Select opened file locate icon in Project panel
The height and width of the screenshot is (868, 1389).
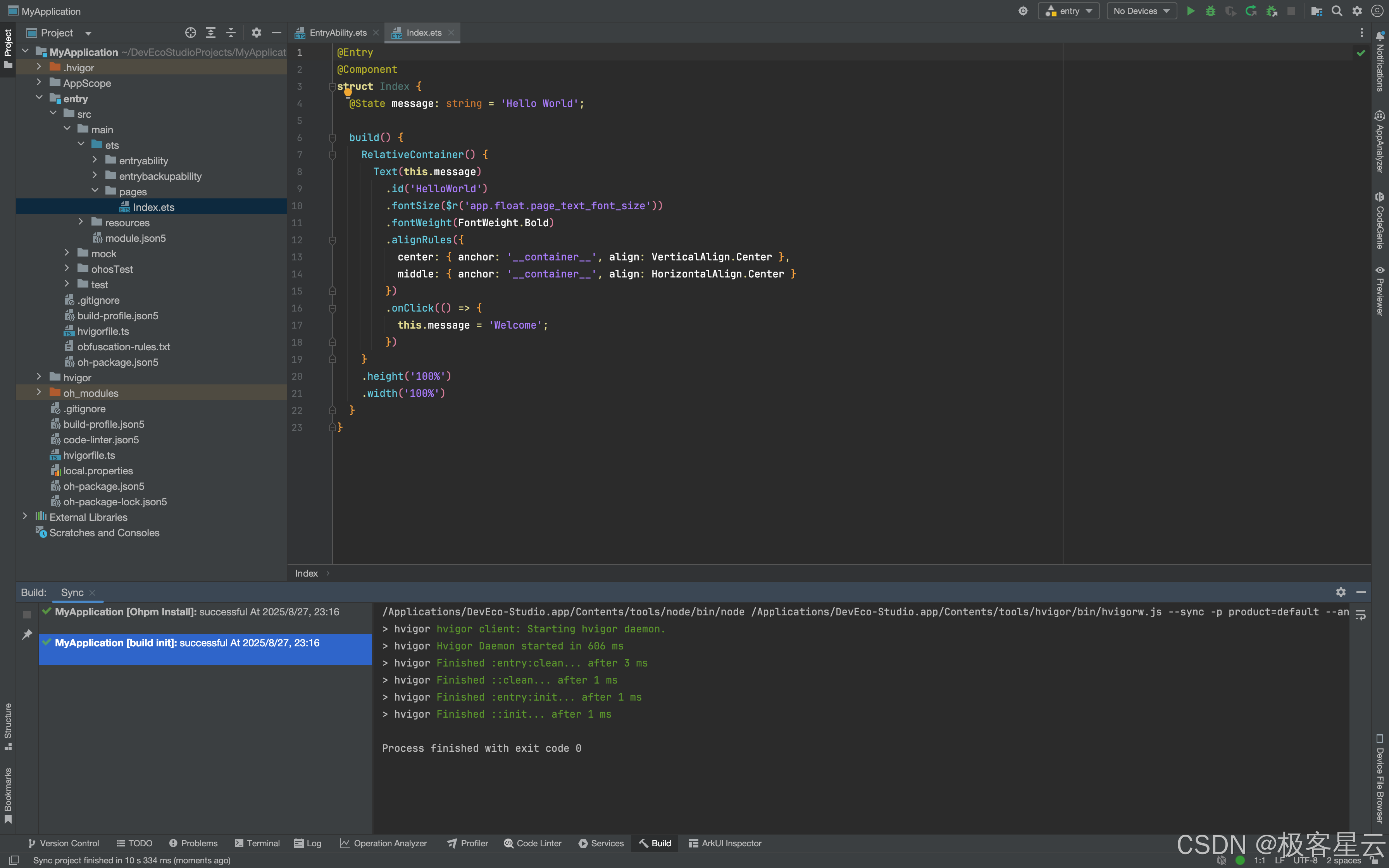point(191,33)
